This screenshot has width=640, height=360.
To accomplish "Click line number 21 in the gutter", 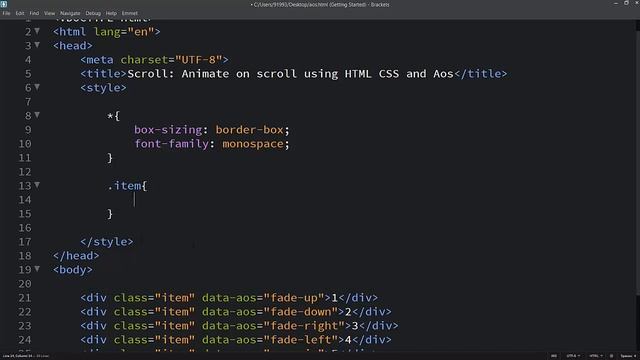I will (24, 298).
